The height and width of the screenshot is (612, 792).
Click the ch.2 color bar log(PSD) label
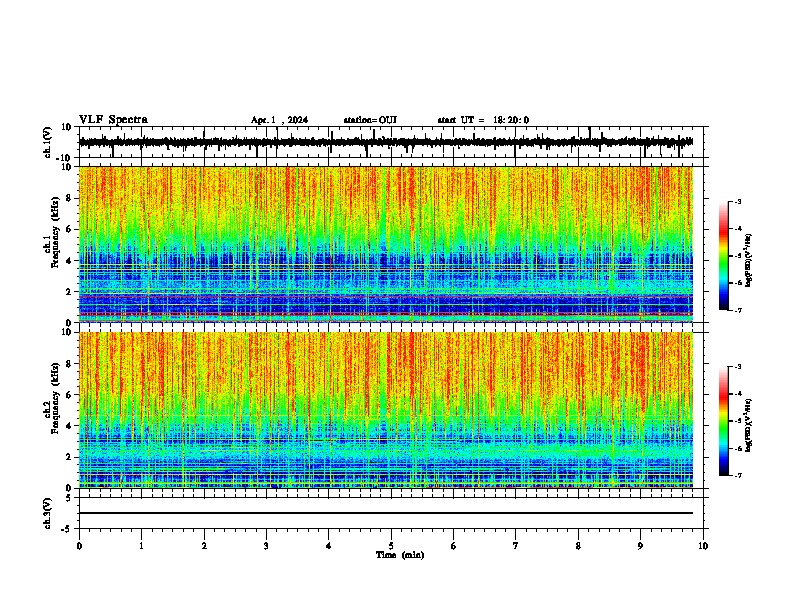pos(749,425)
